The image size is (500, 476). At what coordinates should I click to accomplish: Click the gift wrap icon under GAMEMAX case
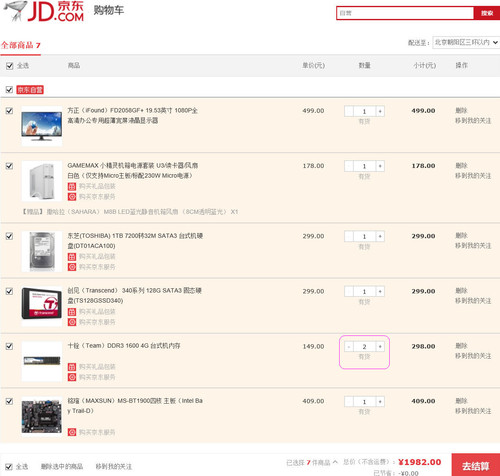coord(72,186)
